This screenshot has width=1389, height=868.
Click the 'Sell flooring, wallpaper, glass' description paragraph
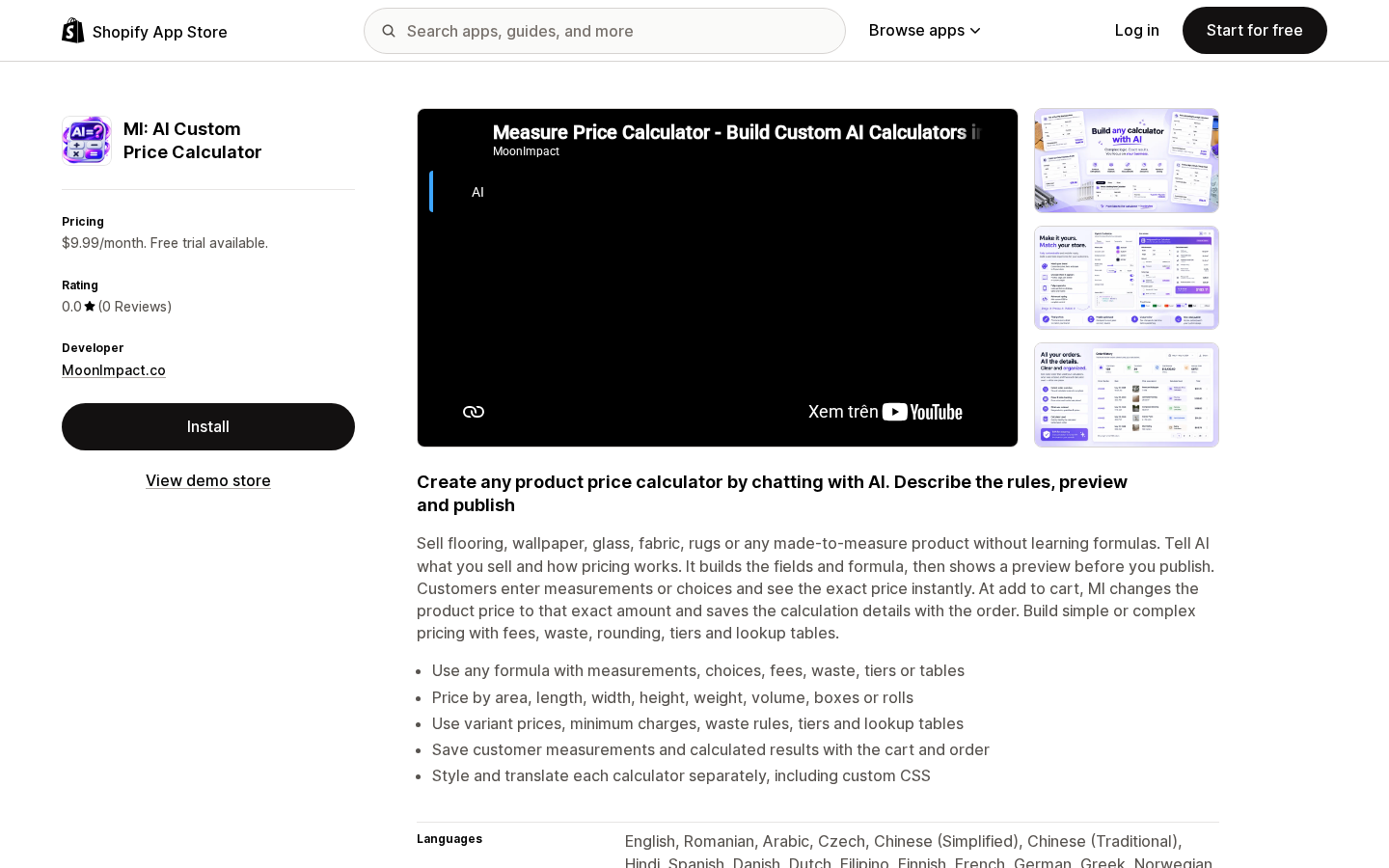tap(816, 588)
